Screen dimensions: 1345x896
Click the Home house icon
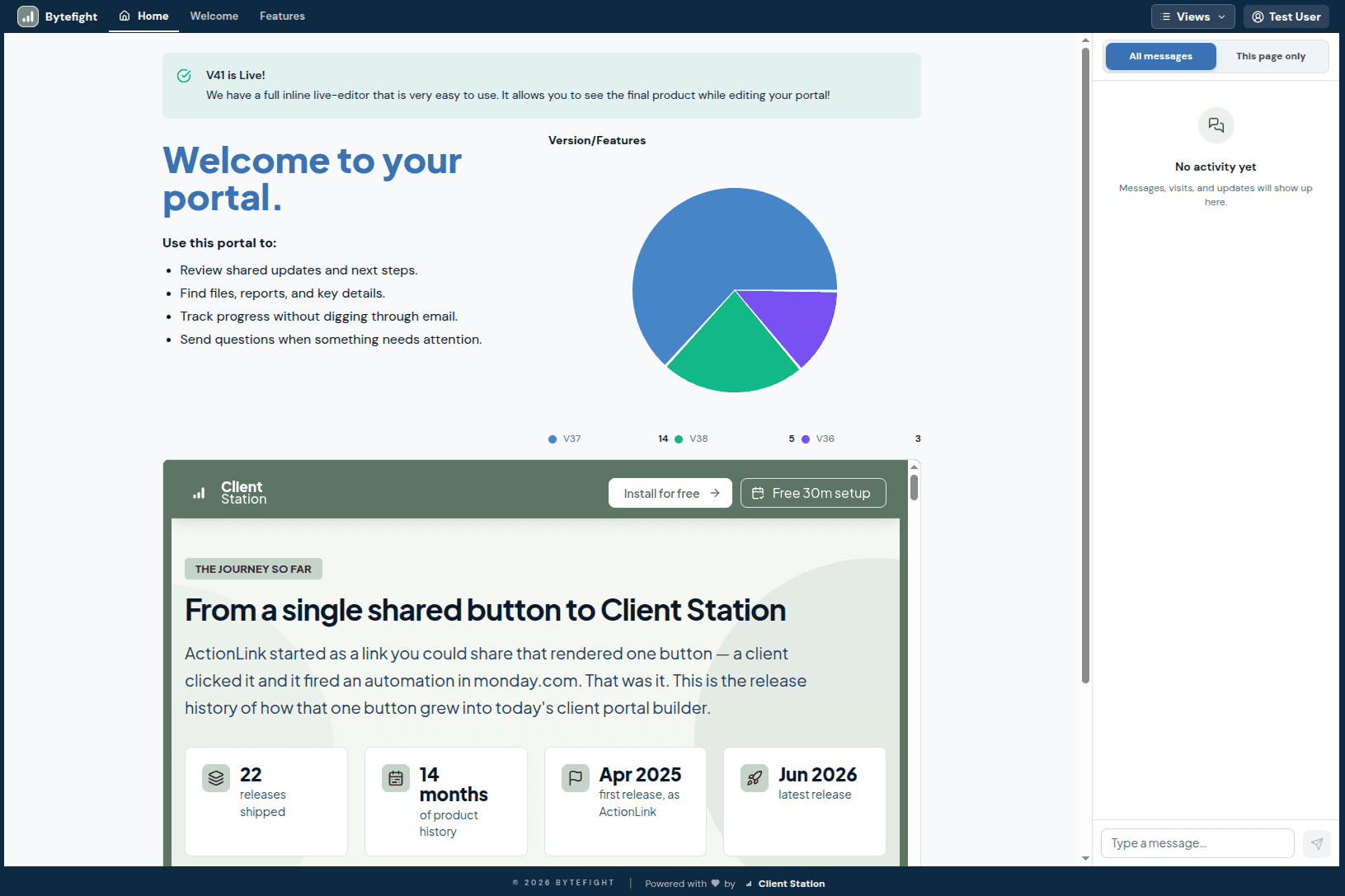point(125,16)
